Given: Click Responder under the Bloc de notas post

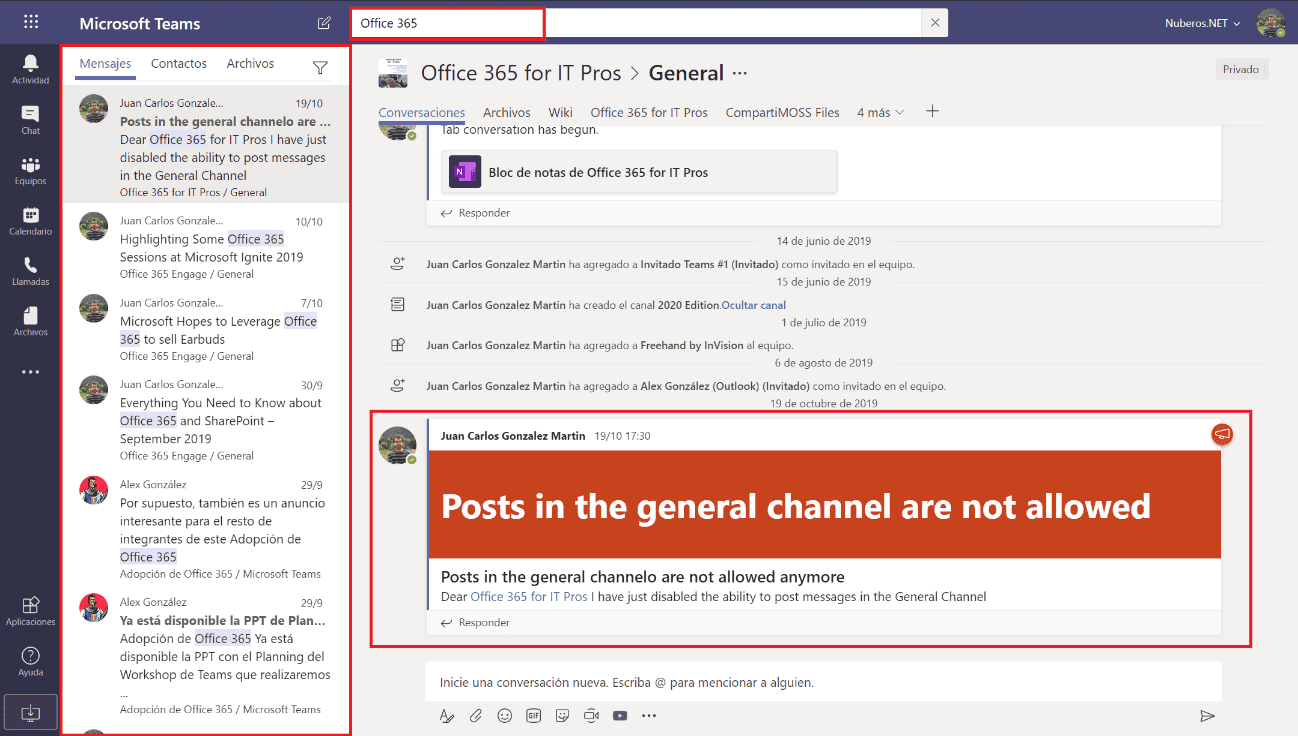Looking at the screenshot, I should click(476, 213).
